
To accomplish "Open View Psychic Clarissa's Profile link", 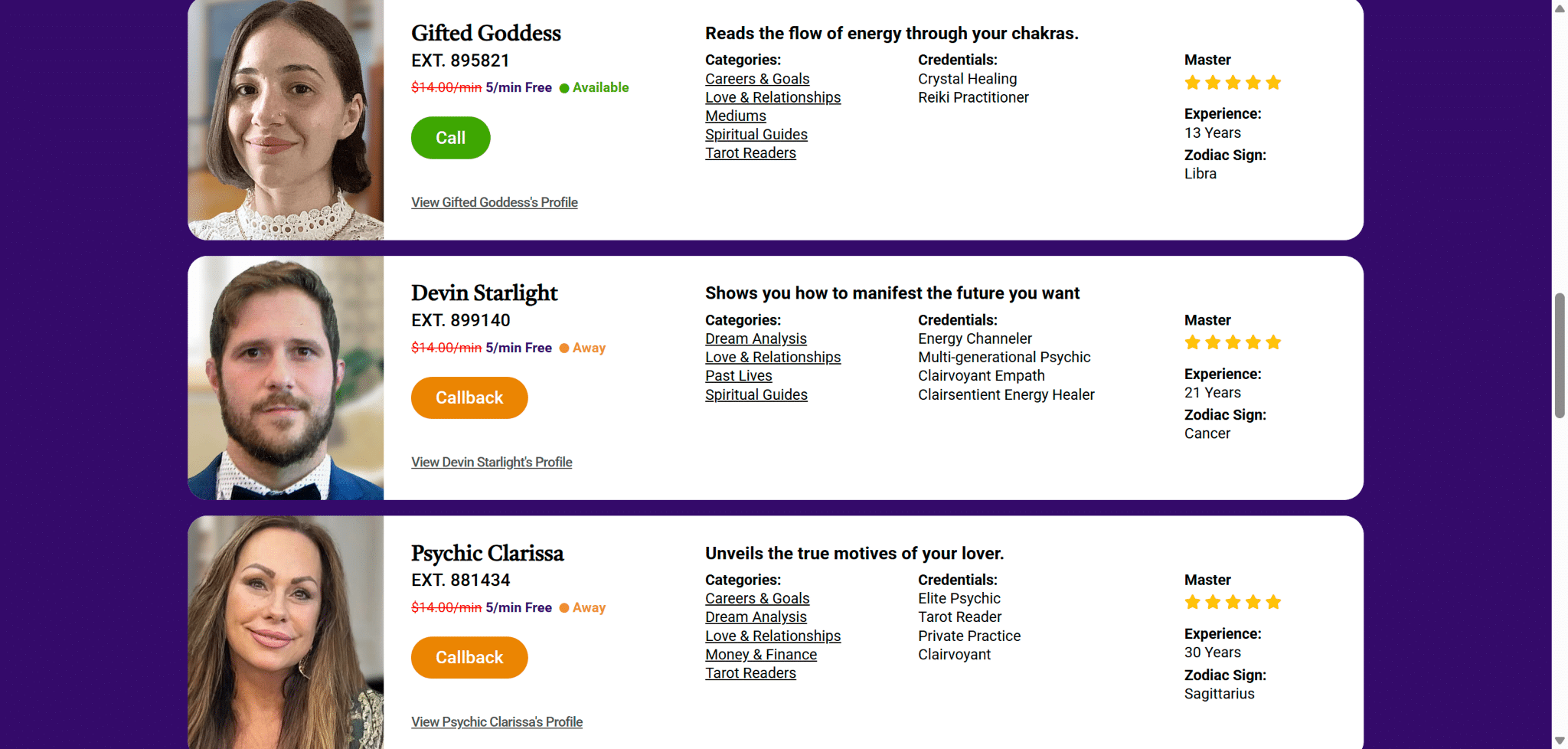I will (x=497, y=721).
